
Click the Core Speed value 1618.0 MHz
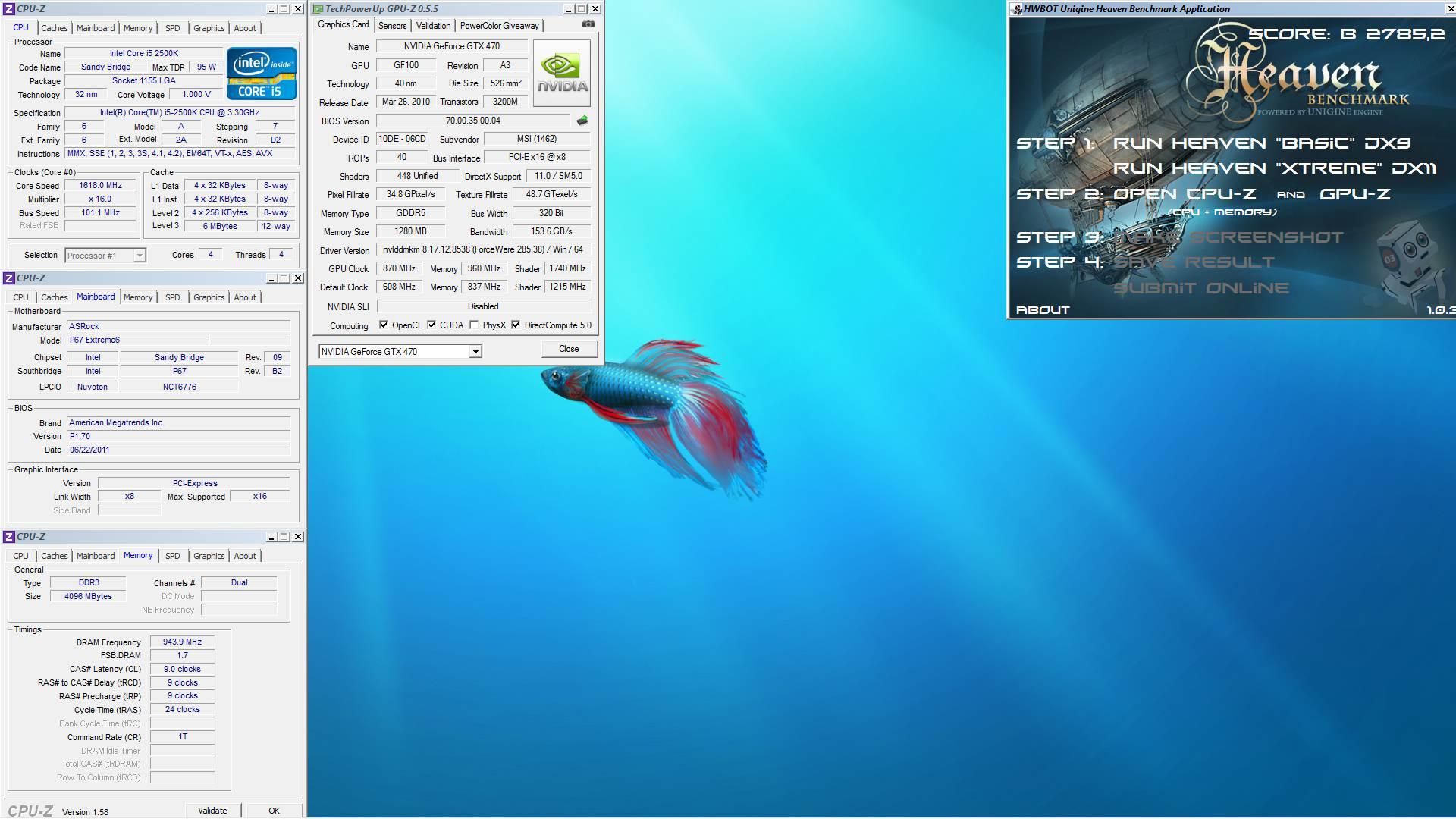pos(101,186)
